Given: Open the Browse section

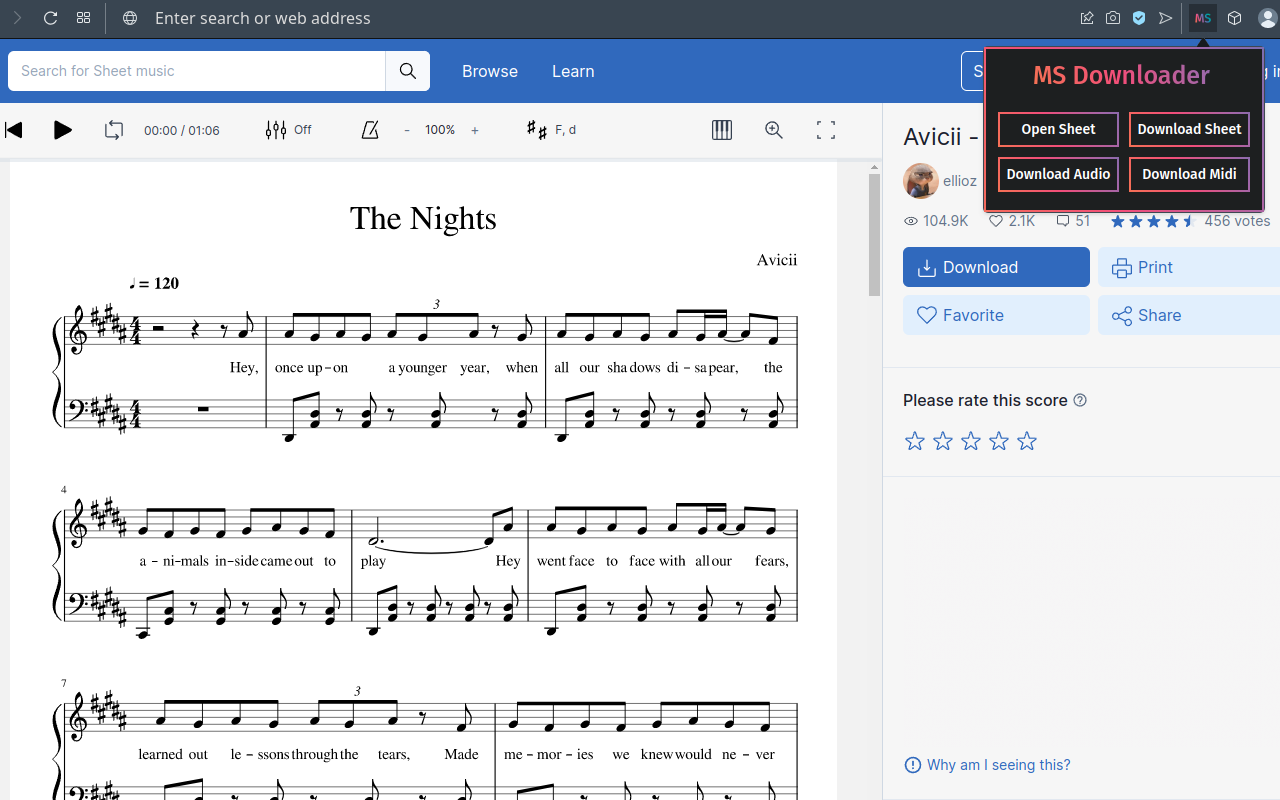Looking at the screenshot, I should (489, 71).
